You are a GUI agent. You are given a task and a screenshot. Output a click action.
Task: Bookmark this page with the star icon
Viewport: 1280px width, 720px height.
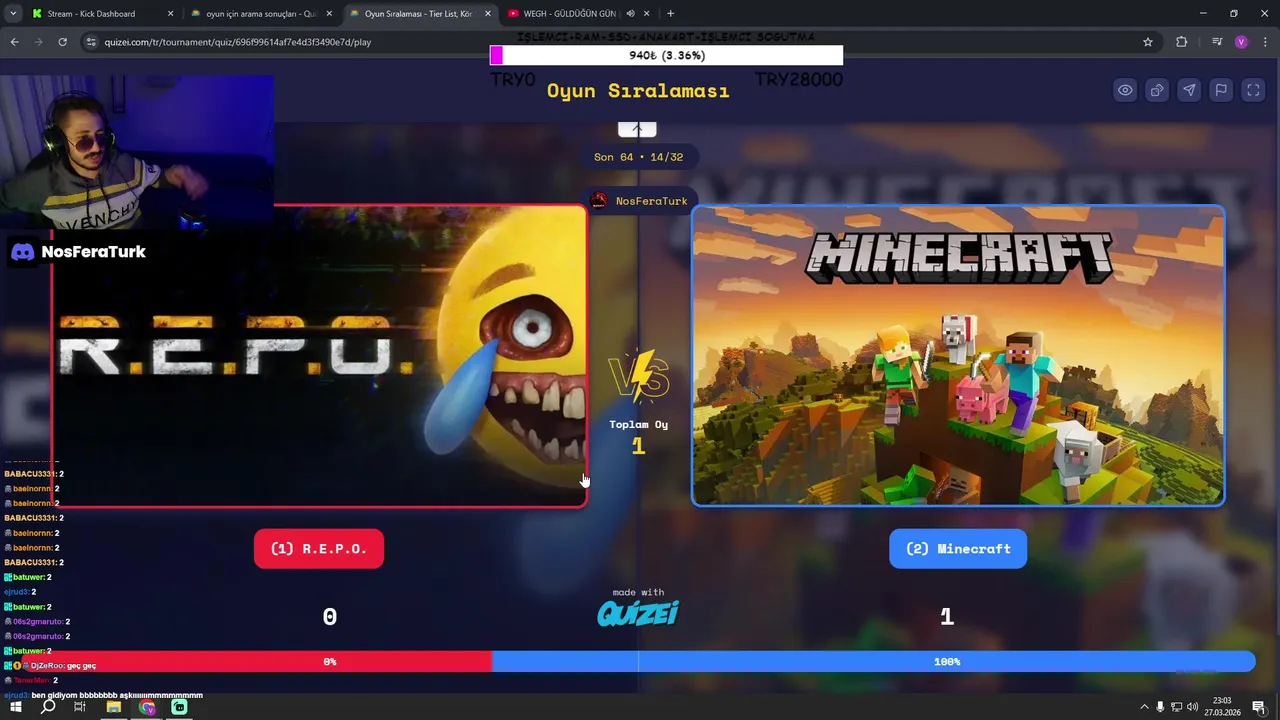pyautogui.click(x=1148, y=42)
